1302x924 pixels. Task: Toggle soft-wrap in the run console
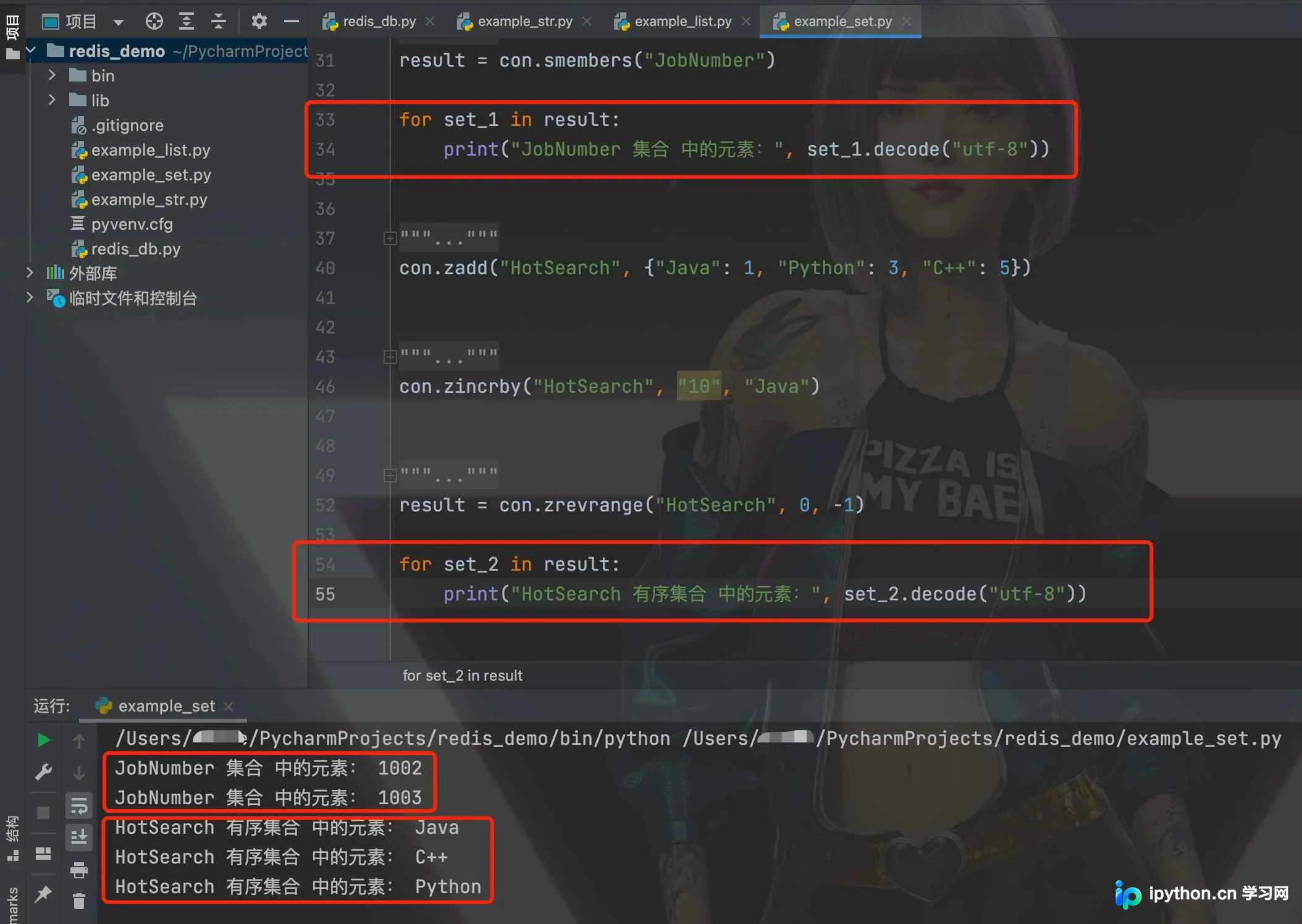click(x=79, y=806)
